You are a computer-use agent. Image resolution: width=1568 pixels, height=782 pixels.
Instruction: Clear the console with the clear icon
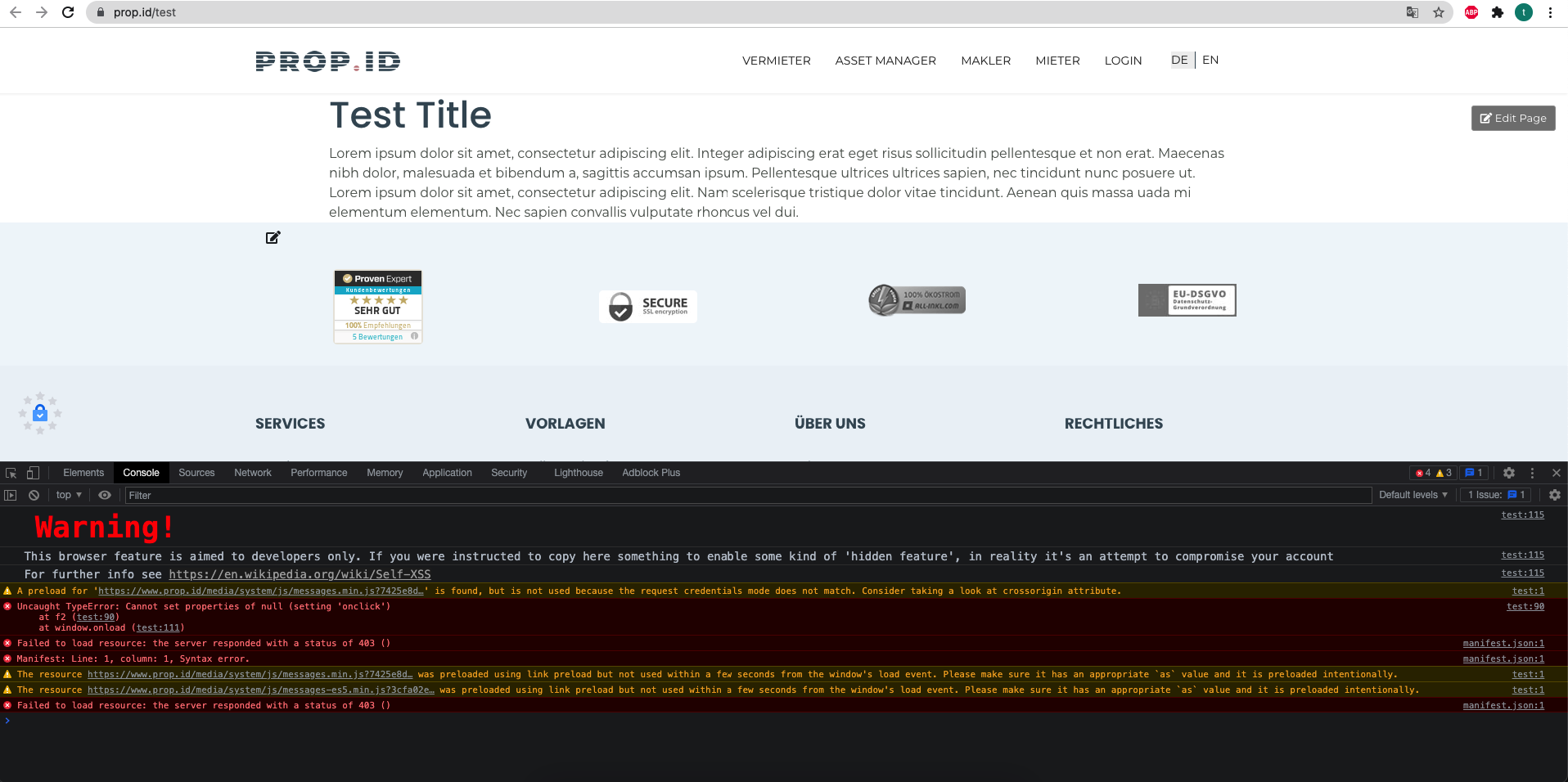tap(34, 495)
